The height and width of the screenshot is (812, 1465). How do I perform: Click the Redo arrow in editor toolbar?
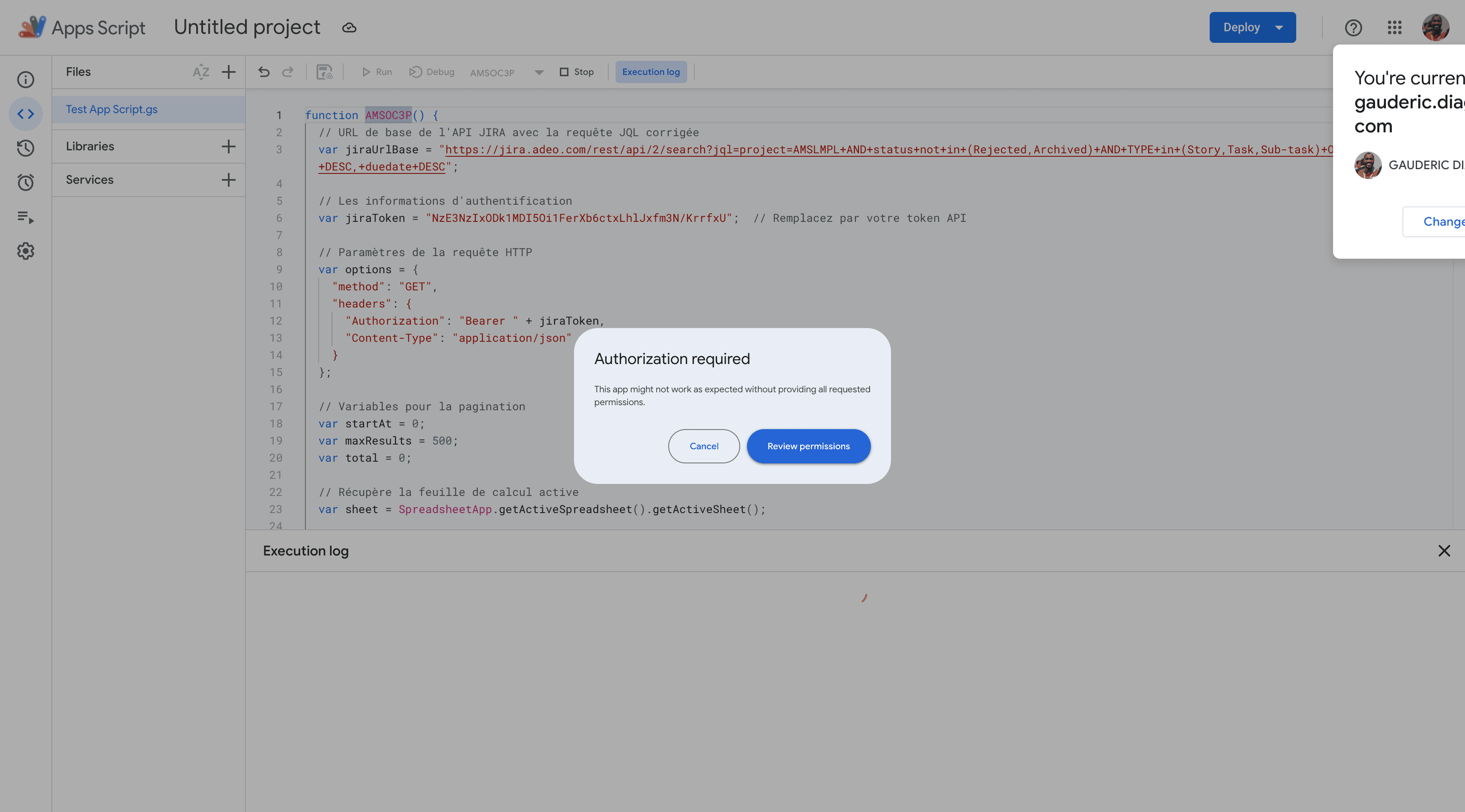[x=288, y=72]
